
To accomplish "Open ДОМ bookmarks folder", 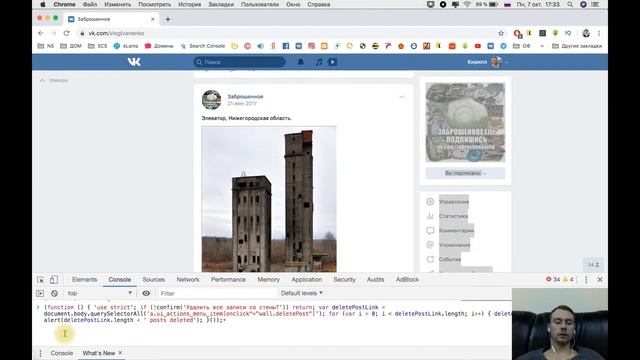I will click(71, 46).
